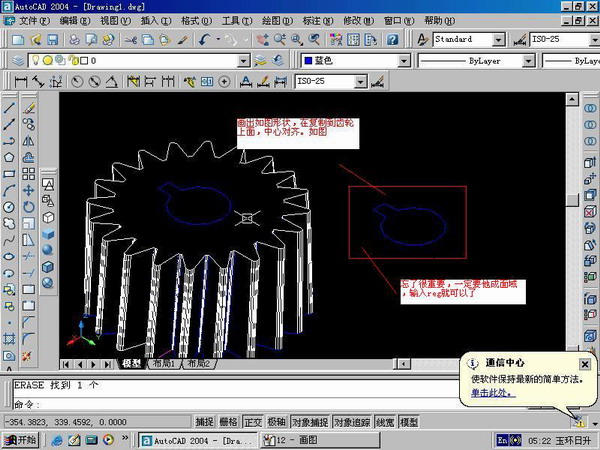Select the solid Sphere tool
The height and width of the screenshot is (450, 600).
(48, 250)
